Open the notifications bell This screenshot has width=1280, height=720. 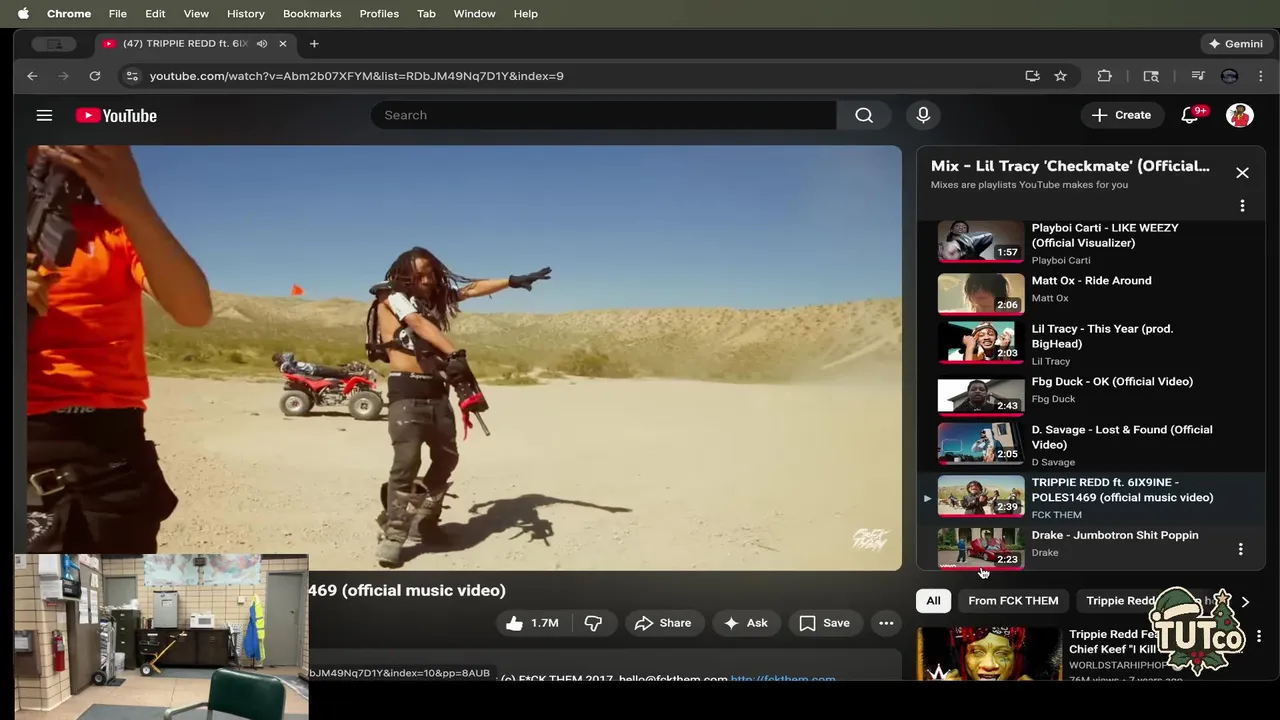1190,115
